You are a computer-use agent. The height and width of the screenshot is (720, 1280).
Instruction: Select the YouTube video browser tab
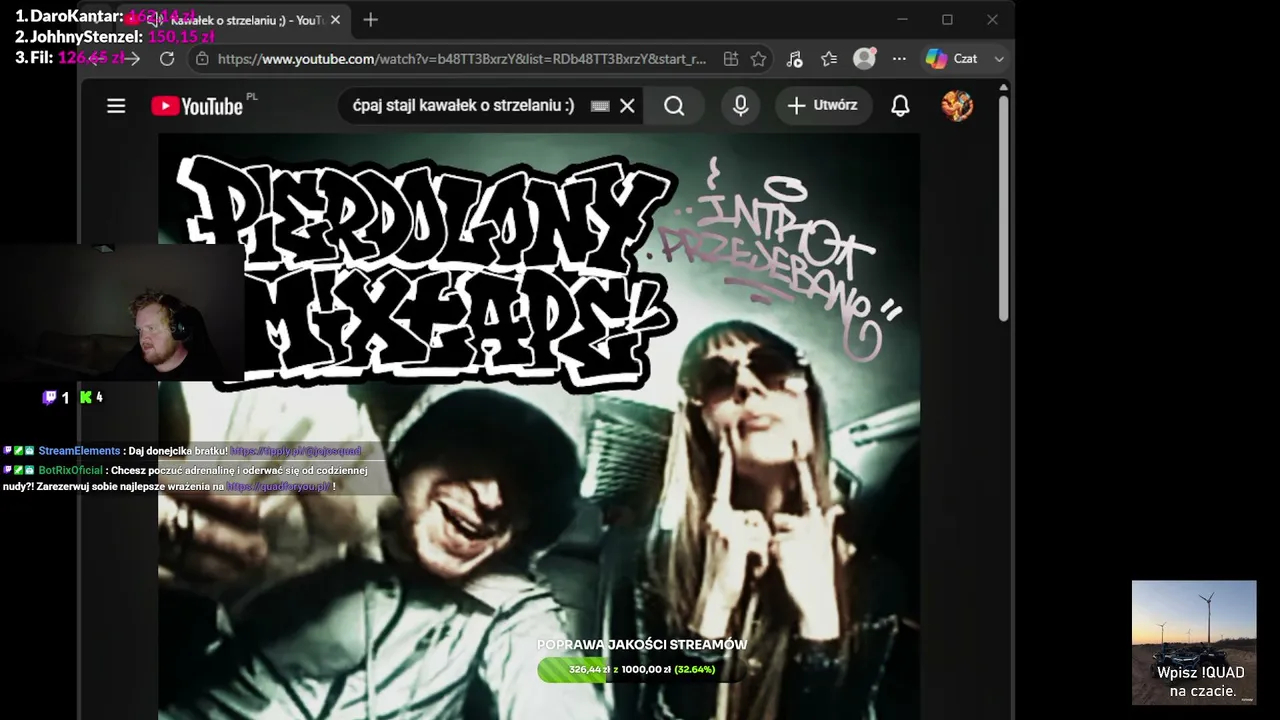(235, 20)
